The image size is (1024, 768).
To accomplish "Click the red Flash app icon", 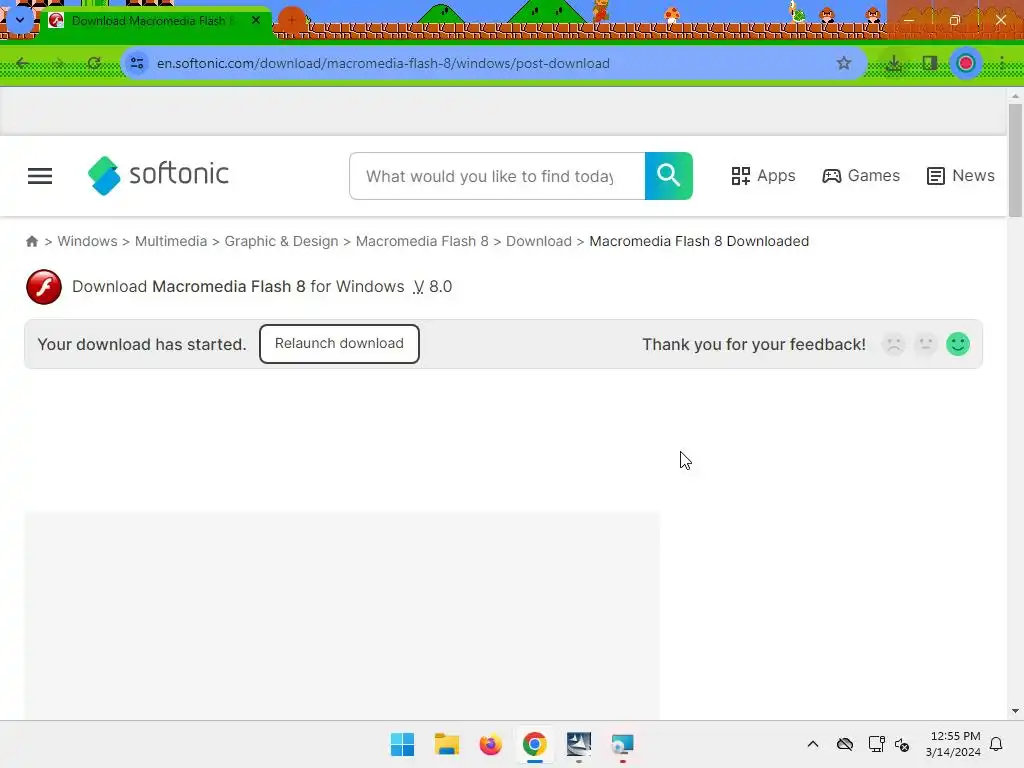I will coord(44,287).
